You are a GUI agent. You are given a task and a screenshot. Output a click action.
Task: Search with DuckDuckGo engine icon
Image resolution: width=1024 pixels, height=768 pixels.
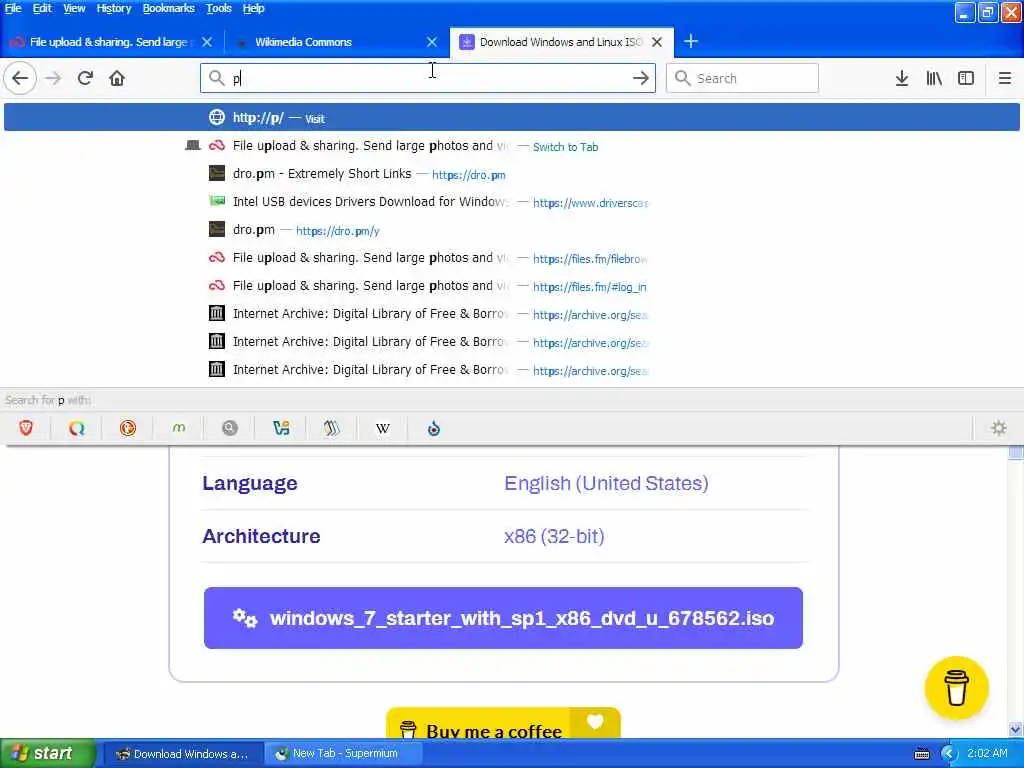pyautogui.click(x=128, y=428)
